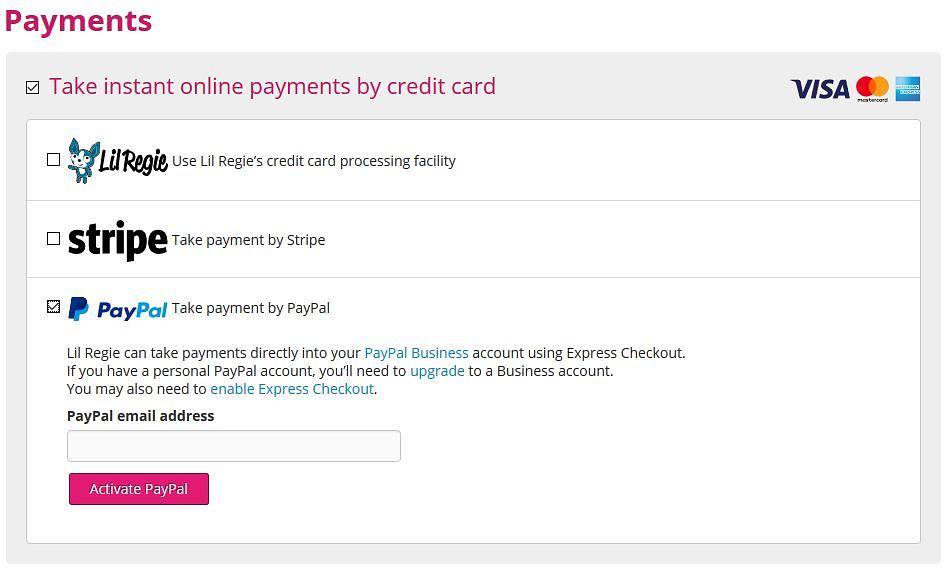The height and width of the screenshot is (571, 949).
Task: Click the Stripe logo
Action: tap(117, 240)
